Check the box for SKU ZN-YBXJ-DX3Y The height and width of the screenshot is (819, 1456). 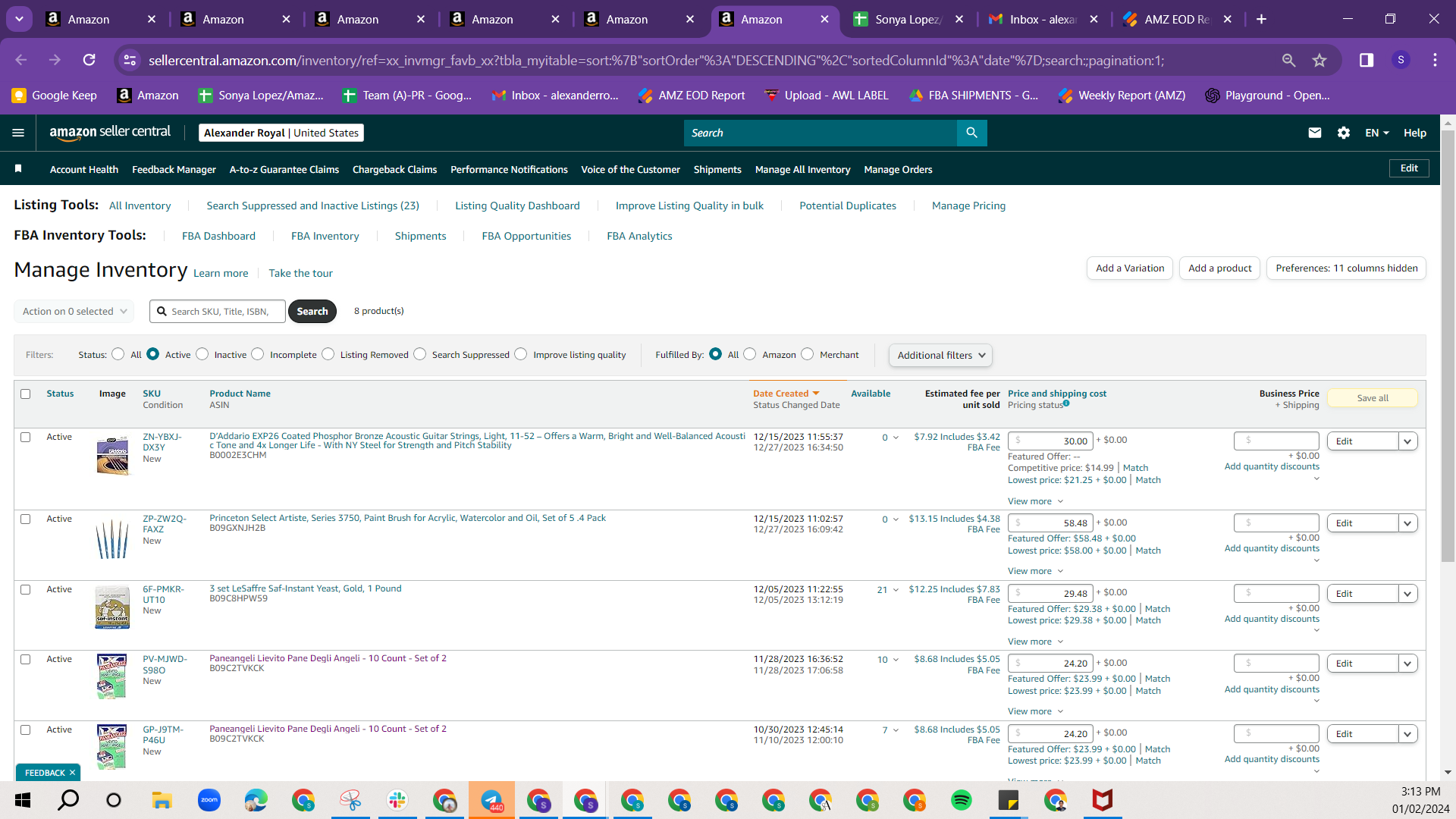tap(26, 438)
